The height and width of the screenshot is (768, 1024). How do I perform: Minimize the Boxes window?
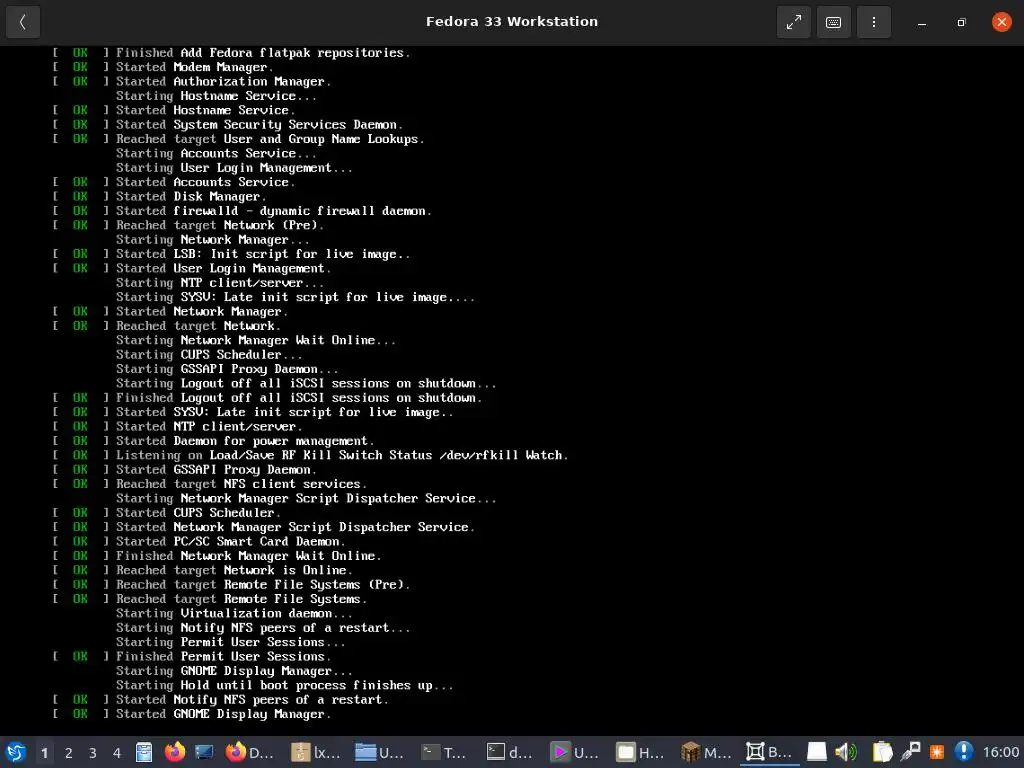tap(922, 23)
